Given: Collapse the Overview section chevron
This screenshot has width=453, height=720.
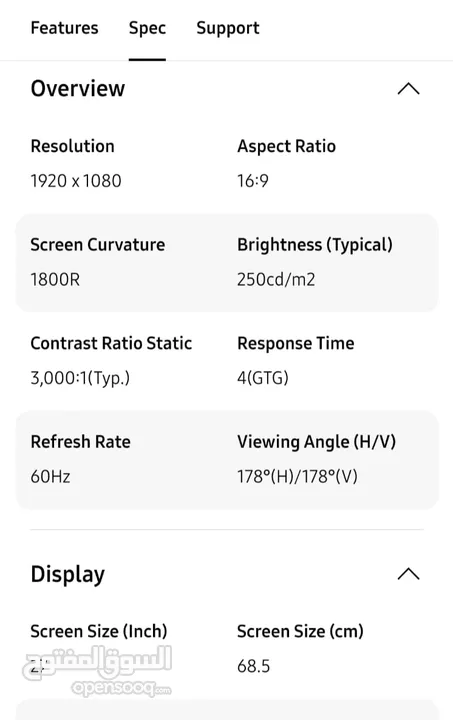Looking at the screenshot, I should tap(408, 89).
